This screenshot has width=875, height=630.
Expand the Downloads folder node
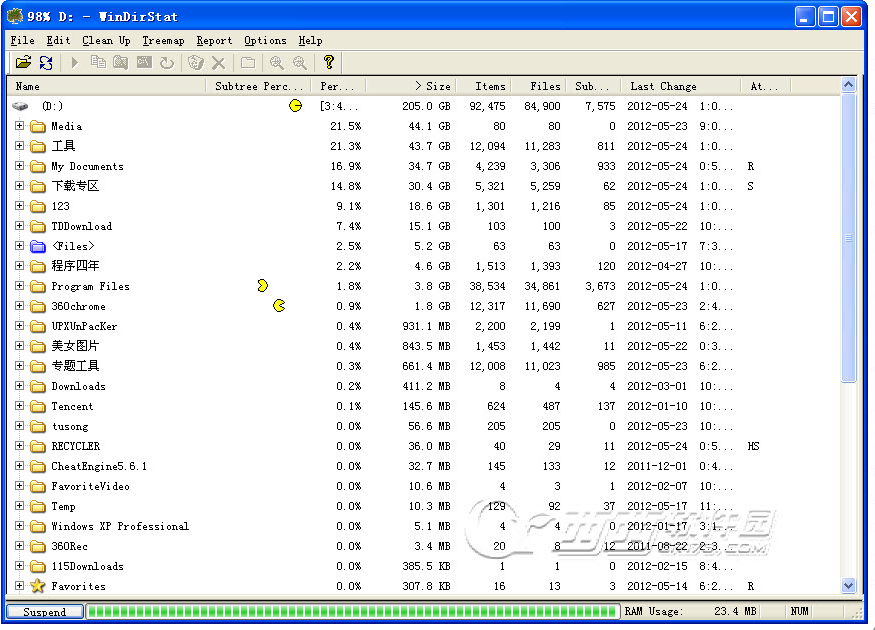pyautogui.click(x=20, y=386)
